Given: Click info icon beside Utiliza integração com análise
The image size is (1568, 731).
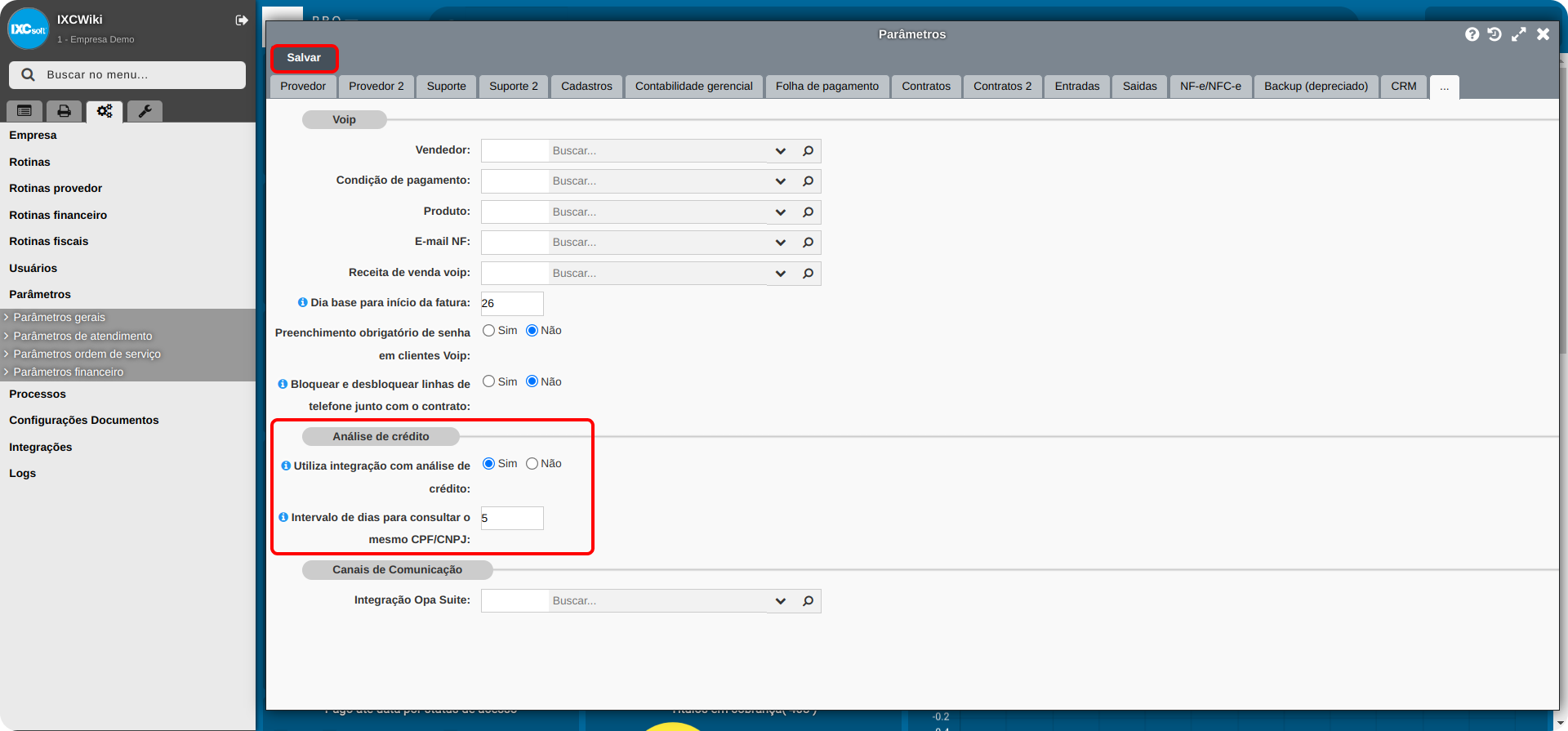Looking at the screenshot, I should (286, 466).
